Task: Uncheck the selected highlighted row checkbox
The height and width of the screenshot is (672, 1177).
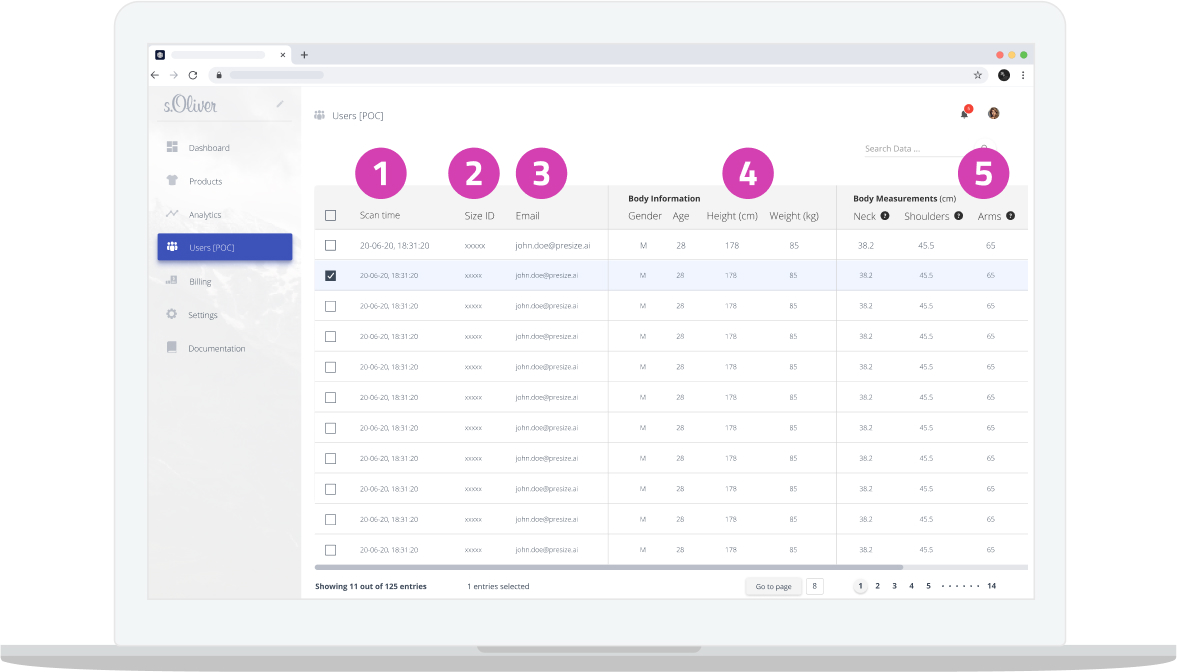Action: [x=330, y=276]
